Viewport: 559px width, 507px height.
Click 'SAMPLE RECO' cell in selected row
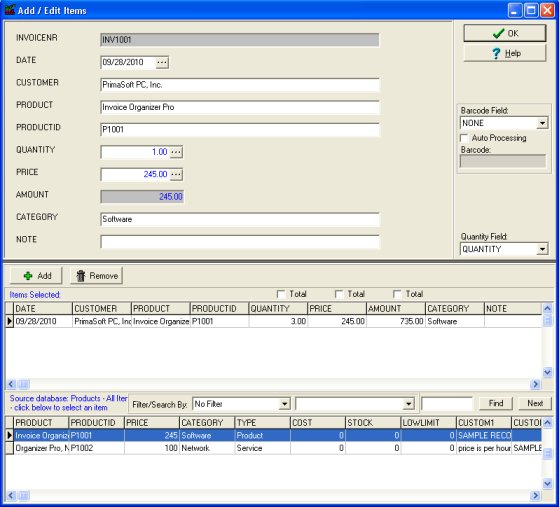484,435
